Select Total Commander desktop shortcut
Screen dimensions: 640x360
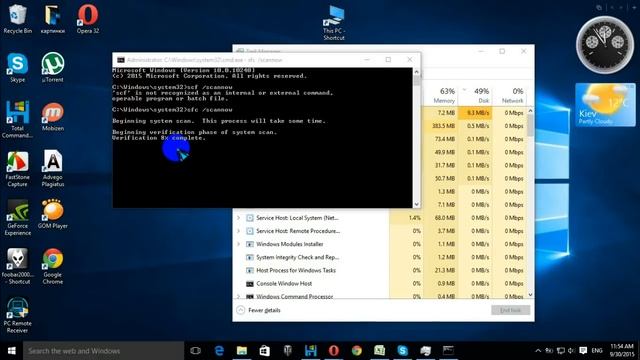coord(17,119)
